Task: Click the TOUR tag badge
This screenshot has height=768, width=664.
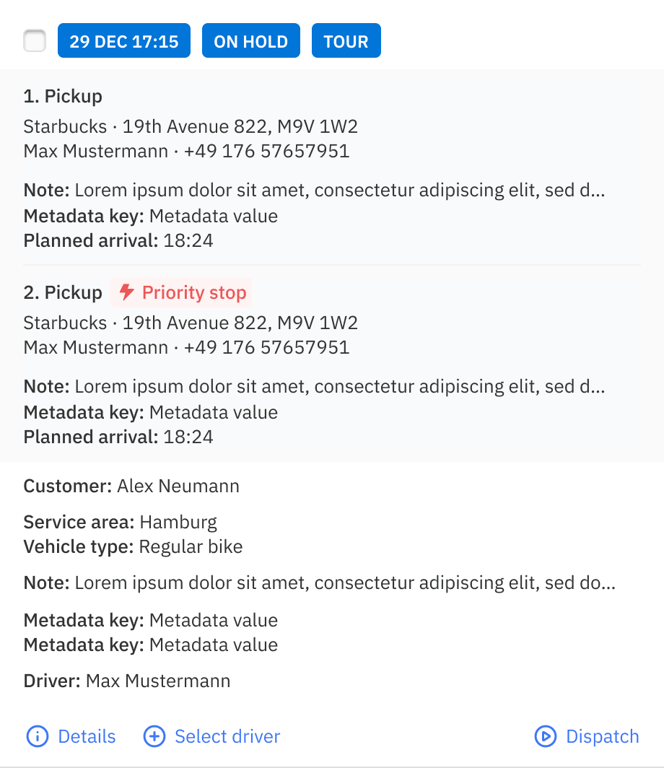Action: tap(346, 41)
